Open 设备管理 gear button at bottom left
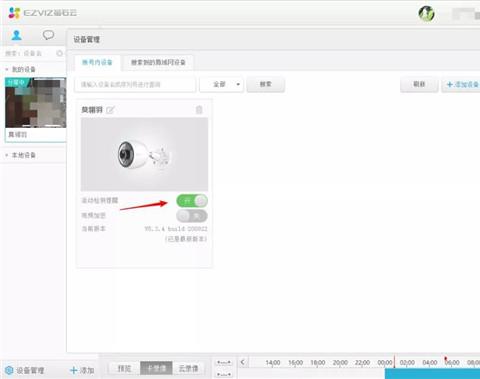480x379 pixels. (25, 370)
